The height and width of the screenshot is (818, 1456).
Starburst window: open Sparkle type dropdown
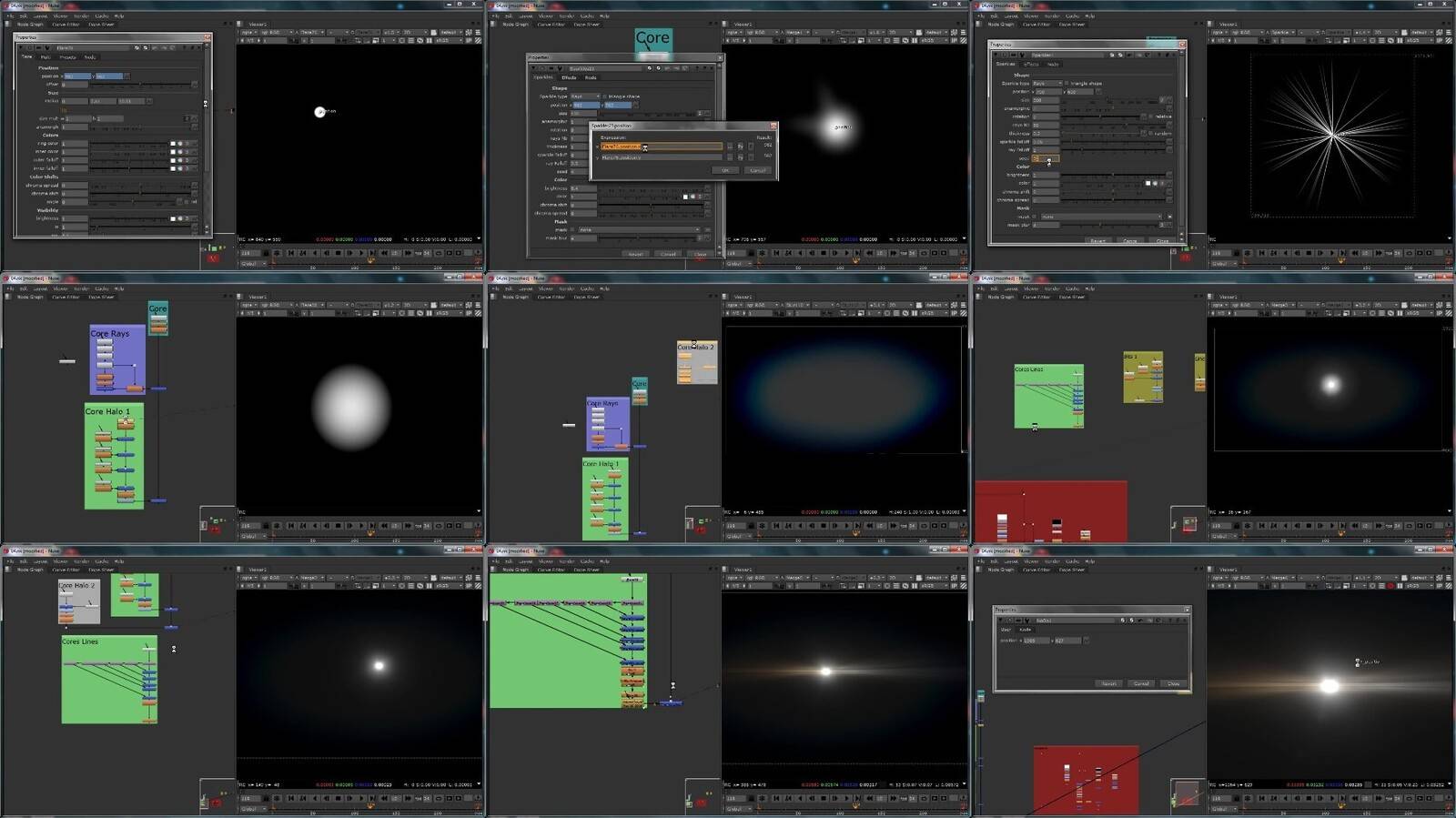pos(1047,84)
